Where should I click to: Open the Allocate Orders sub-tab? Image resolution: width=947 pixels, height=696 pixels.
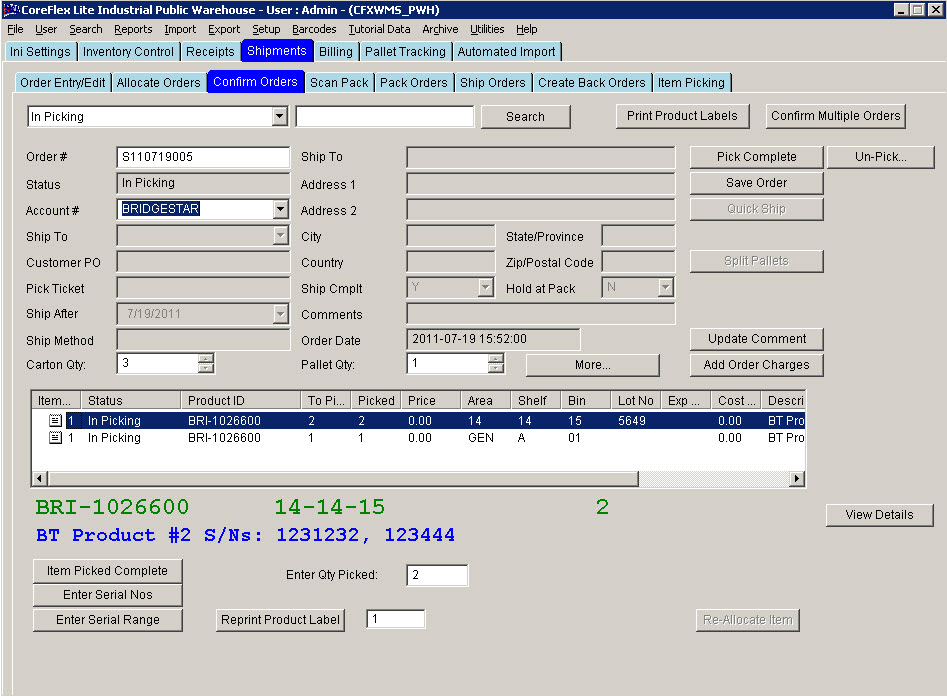(158, 82)
